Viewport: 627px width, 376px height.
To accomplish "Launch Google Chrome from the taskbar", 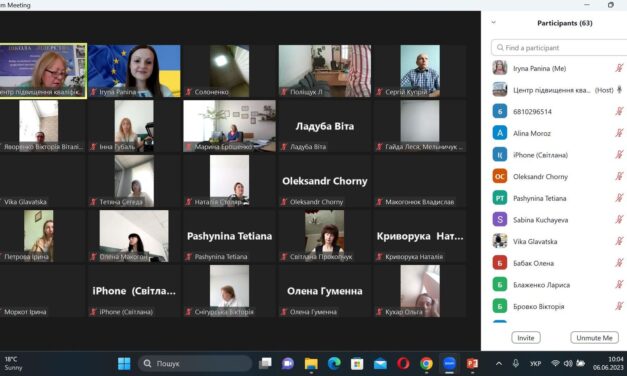I will click(x=426, y=364).
